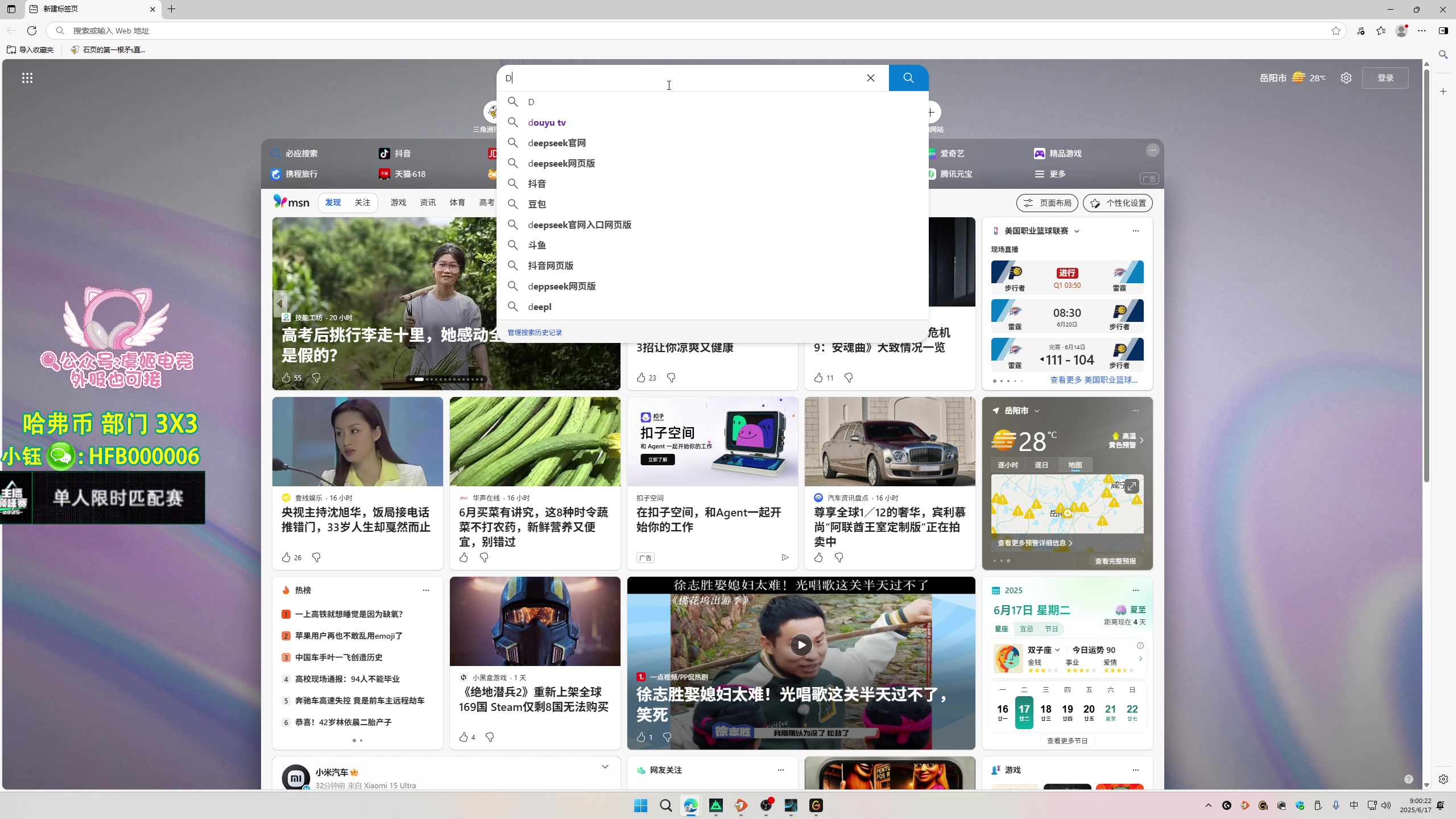Select the douyu tv suggestion
Viewport: 1456px width, 819px height.
713,123
